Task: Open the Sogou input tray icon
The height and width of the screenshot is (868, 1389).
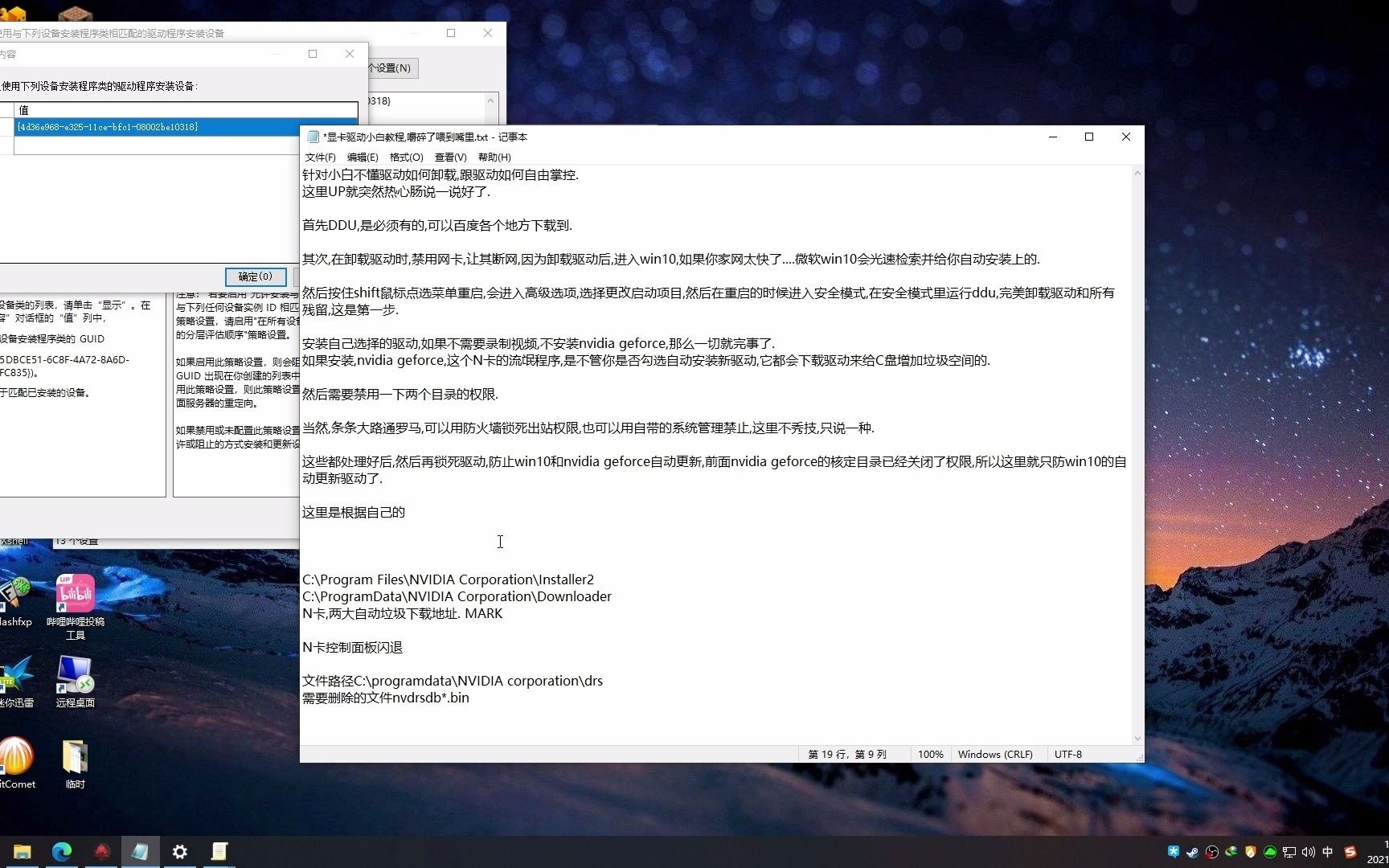Action: [1351, 852]
